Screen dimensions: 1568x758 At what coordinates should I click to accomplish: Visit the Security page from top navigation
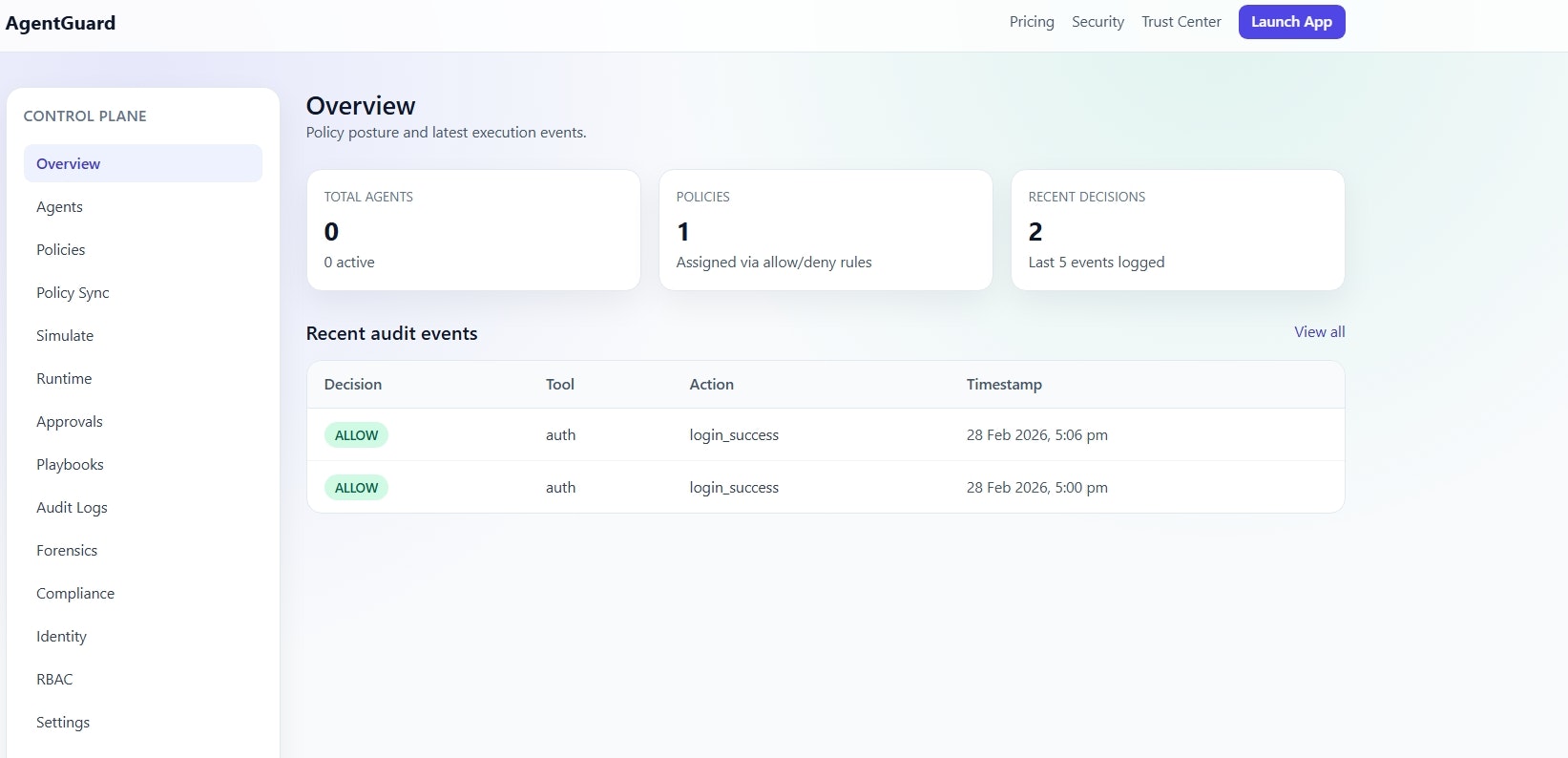(x=1098, y=22)
